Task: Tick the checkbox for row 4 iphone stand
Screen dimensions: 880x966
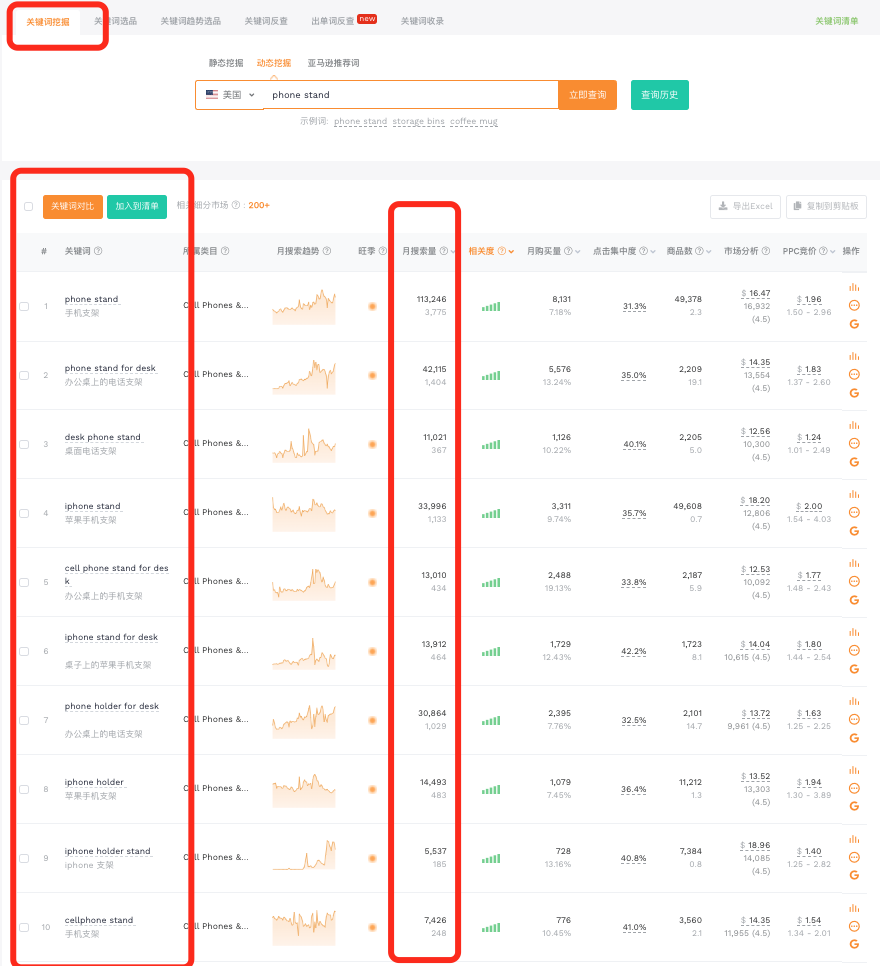Action: (24, 513)
